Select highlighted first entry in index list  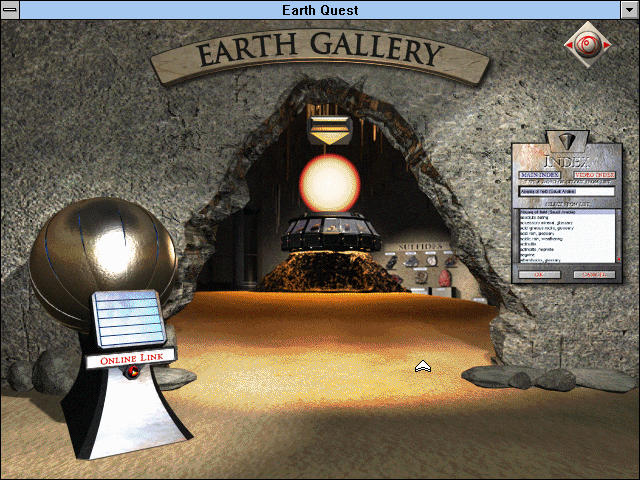pos(567,212)
